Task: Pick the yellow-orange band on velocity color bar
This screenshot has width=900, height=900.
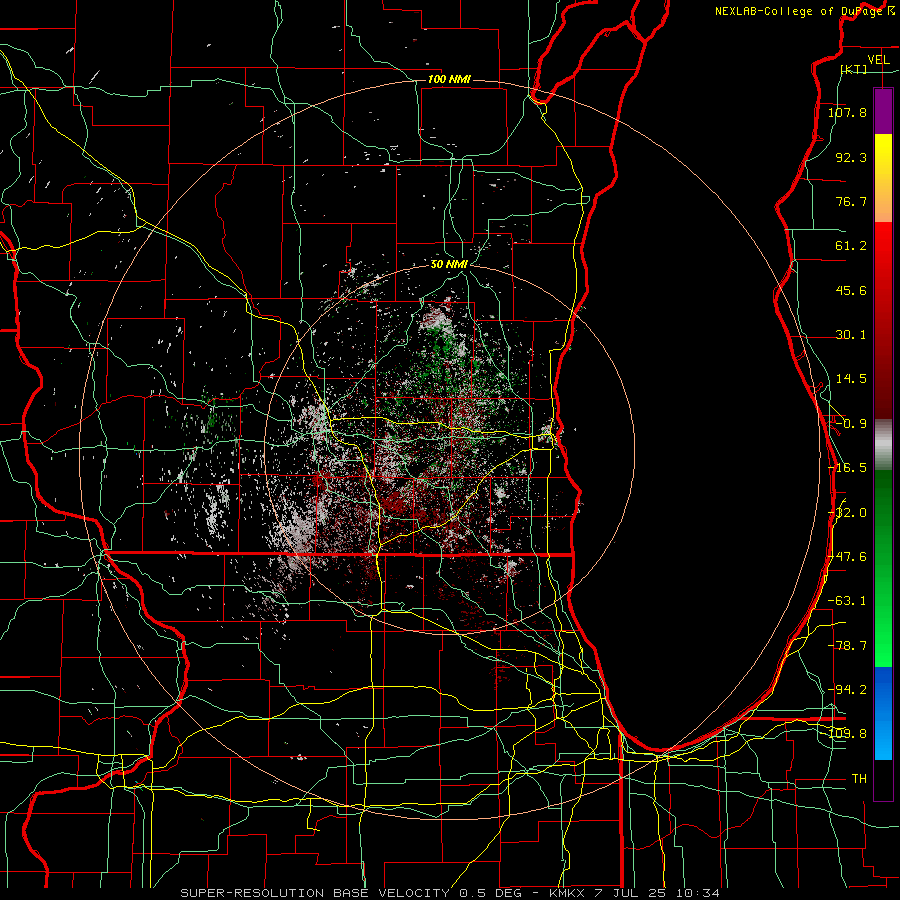Action: [x=883, y=178]
